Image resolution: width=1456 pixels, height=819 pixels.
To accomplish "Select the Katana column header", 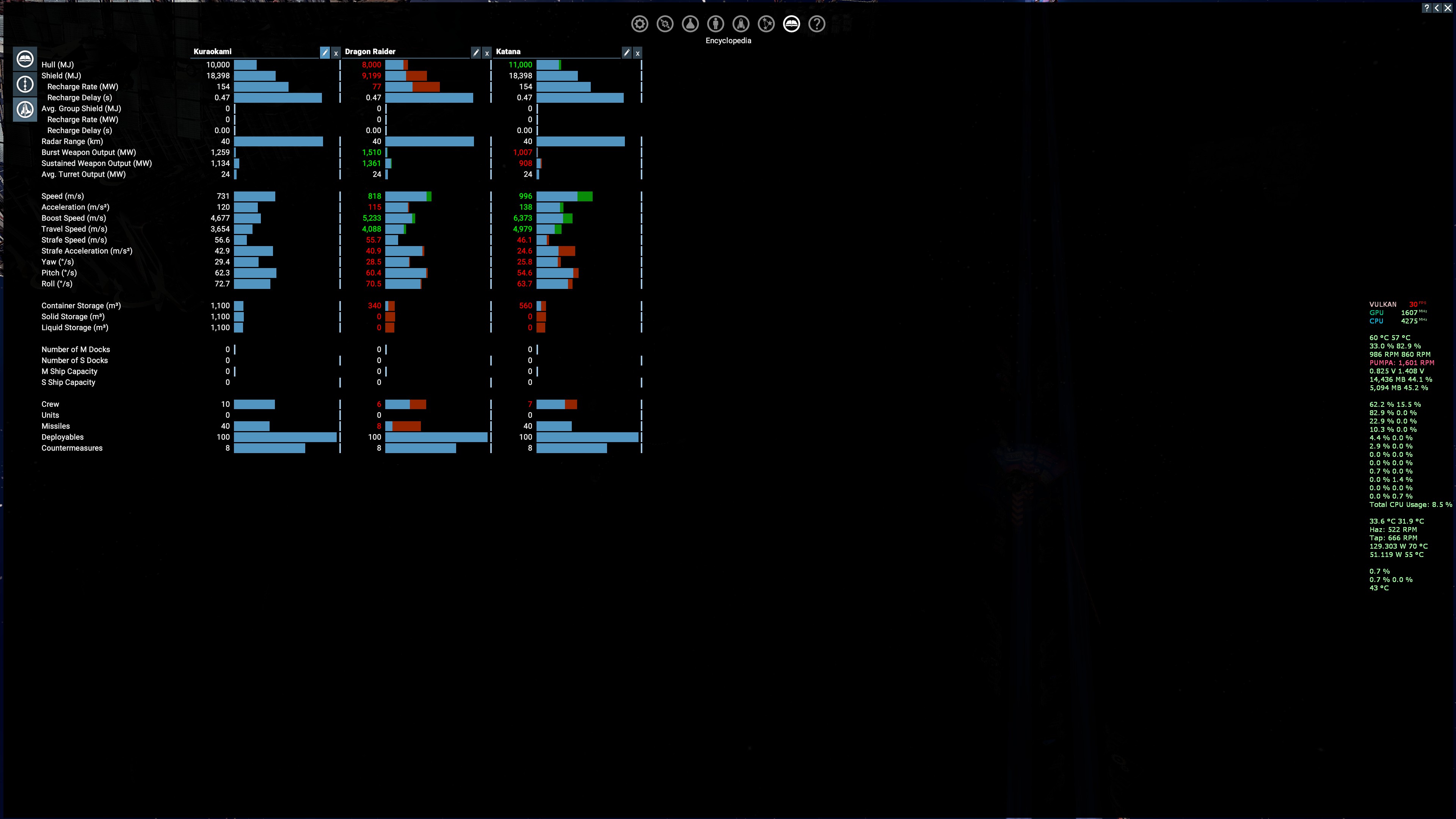I will (508, 52).
